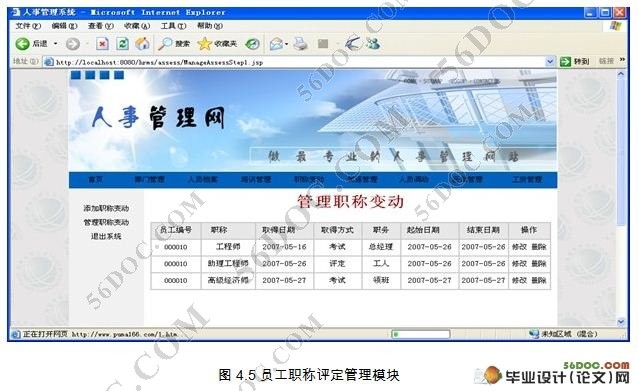Click the 退出系统 sidebar link
This screenshot has width=638, height=391.
[x=106, y=236]
